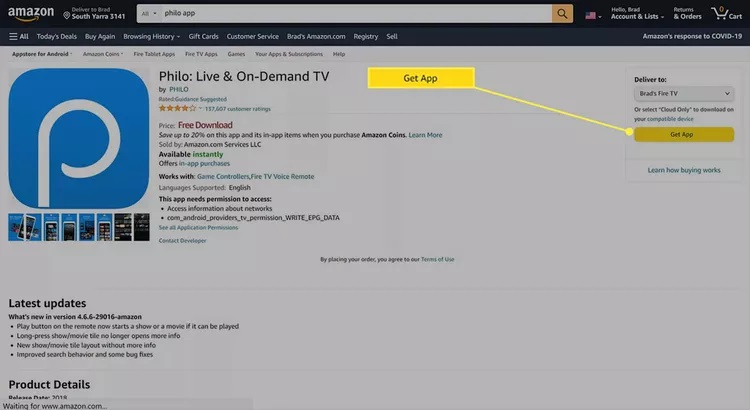The width and height of the screenshot is (750, 410).
Task: Open the search category All dropdown
Action: (148, 14)
